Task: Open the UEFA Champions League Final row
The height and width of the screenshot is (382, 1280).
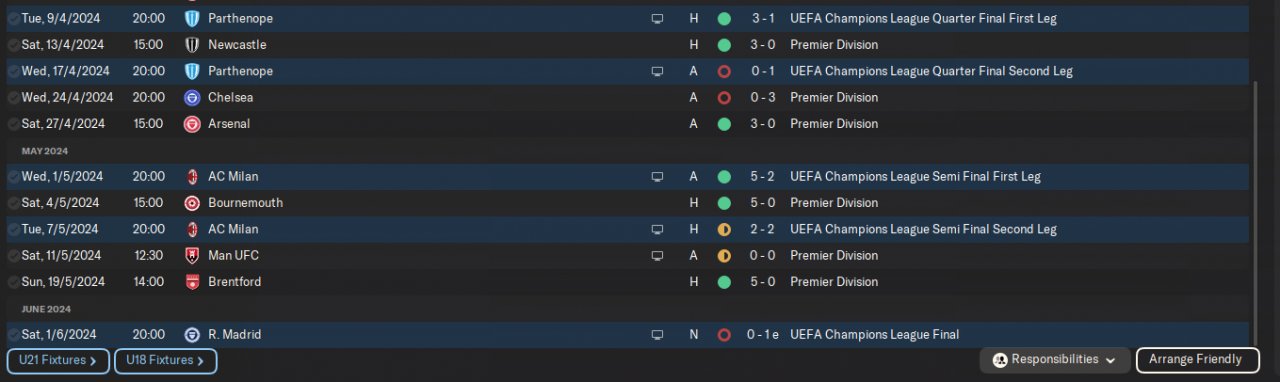Action: [627, 335]
